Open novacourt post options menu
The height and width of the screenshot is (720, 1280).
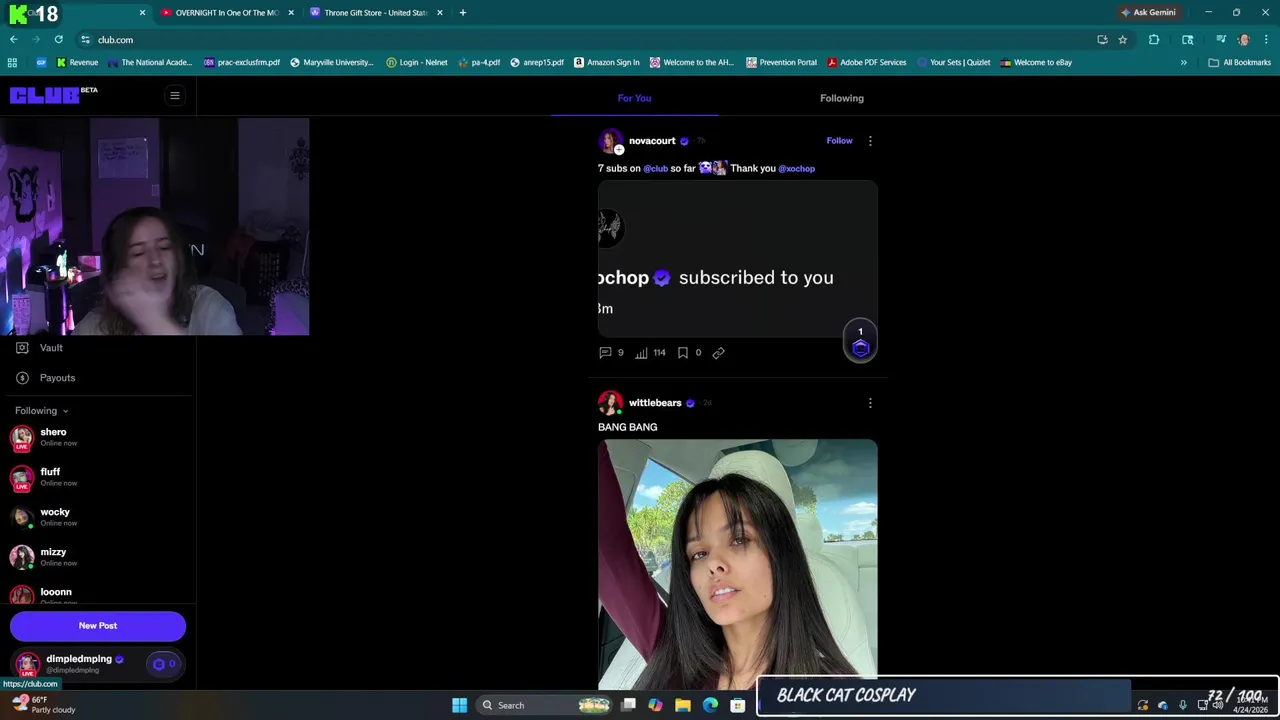click(870, 141)
